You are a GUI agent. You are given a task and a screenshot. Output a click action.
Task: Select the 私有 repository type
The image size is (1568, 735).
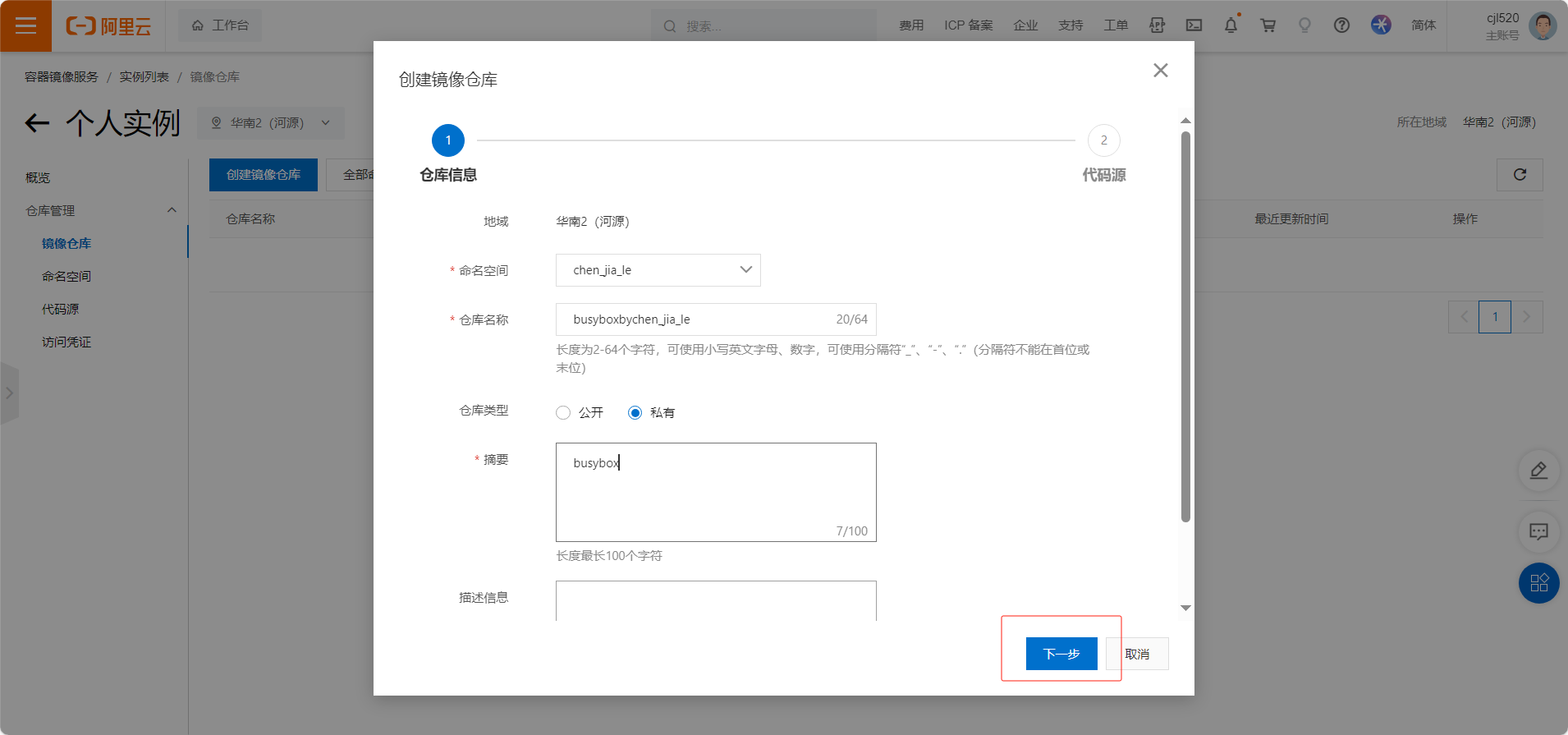point(635,412)
